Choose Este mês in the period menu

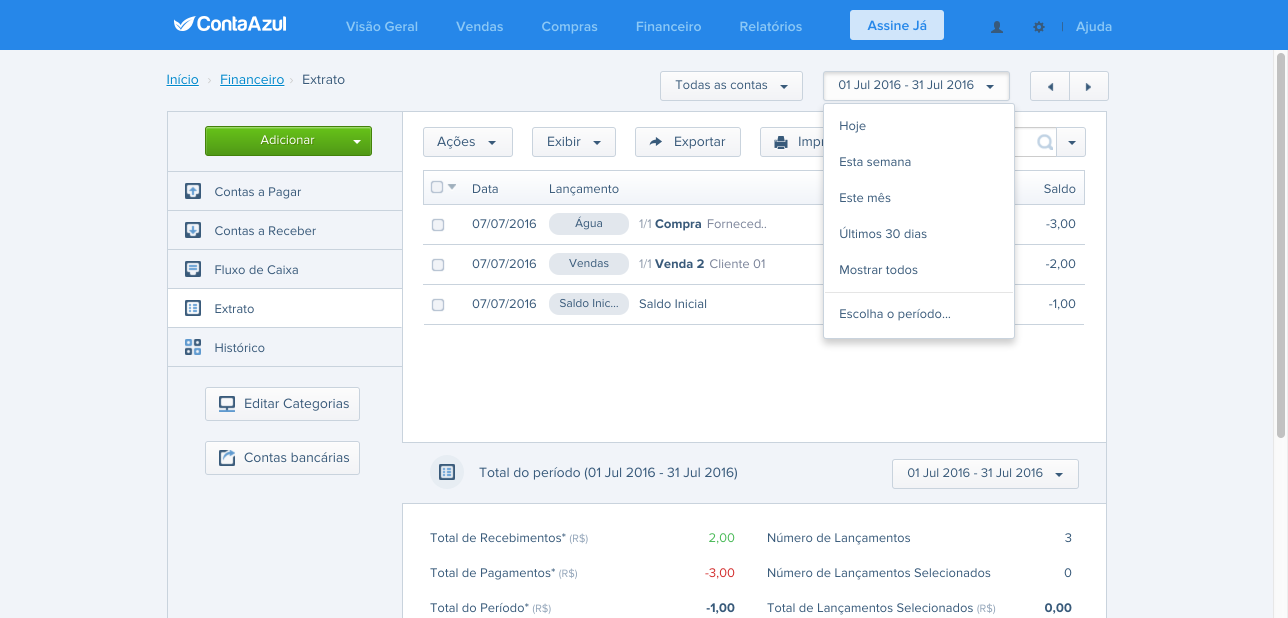919,198
